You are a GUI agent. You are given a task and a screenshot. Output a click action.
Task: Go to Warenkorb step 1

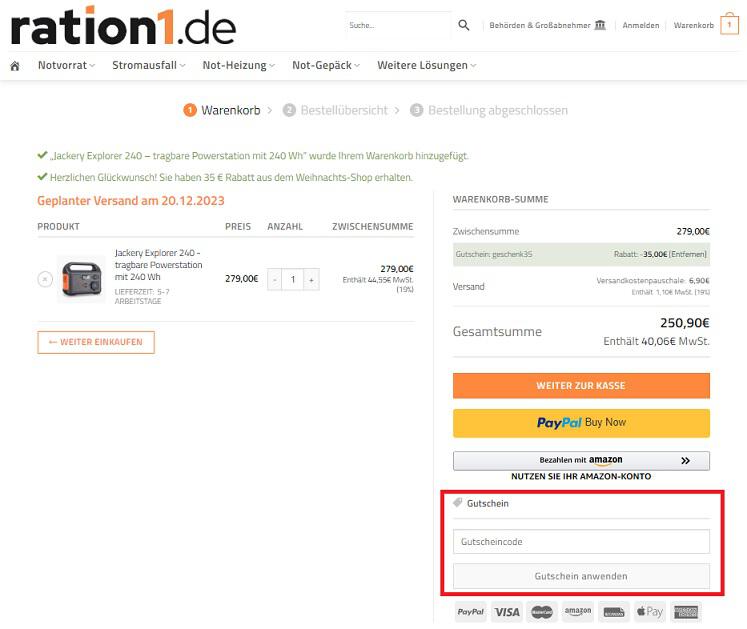point(222,111)
